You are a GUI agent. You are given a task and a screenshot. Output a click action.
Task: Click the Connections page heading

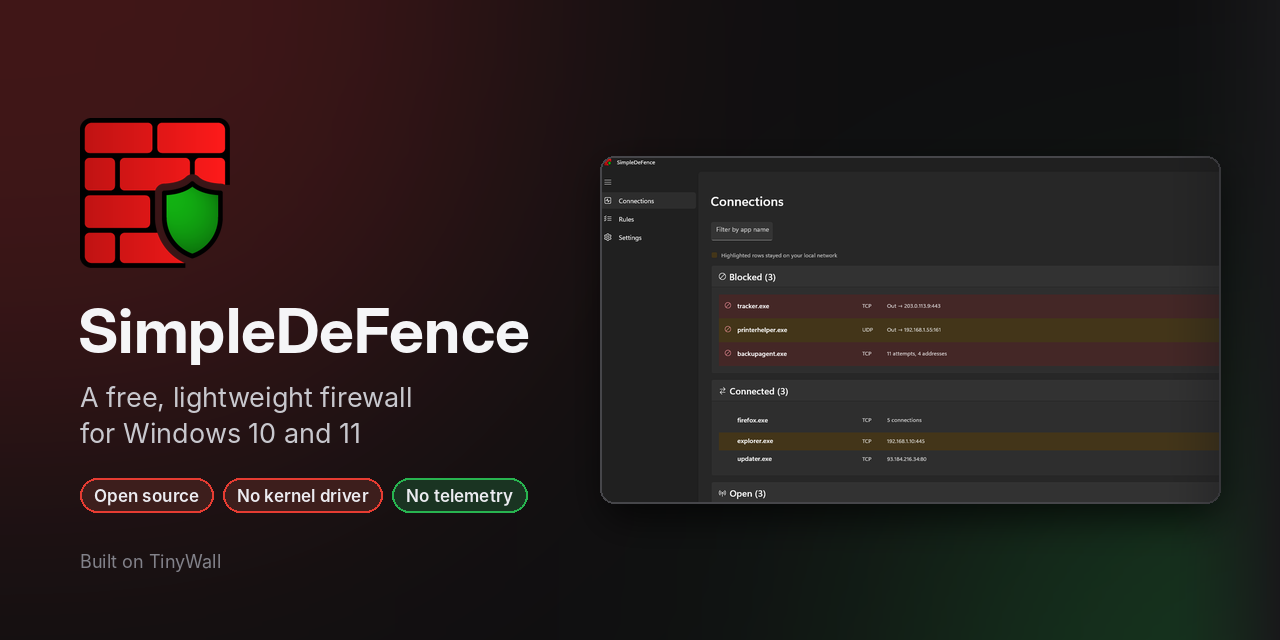click(747, 202)
